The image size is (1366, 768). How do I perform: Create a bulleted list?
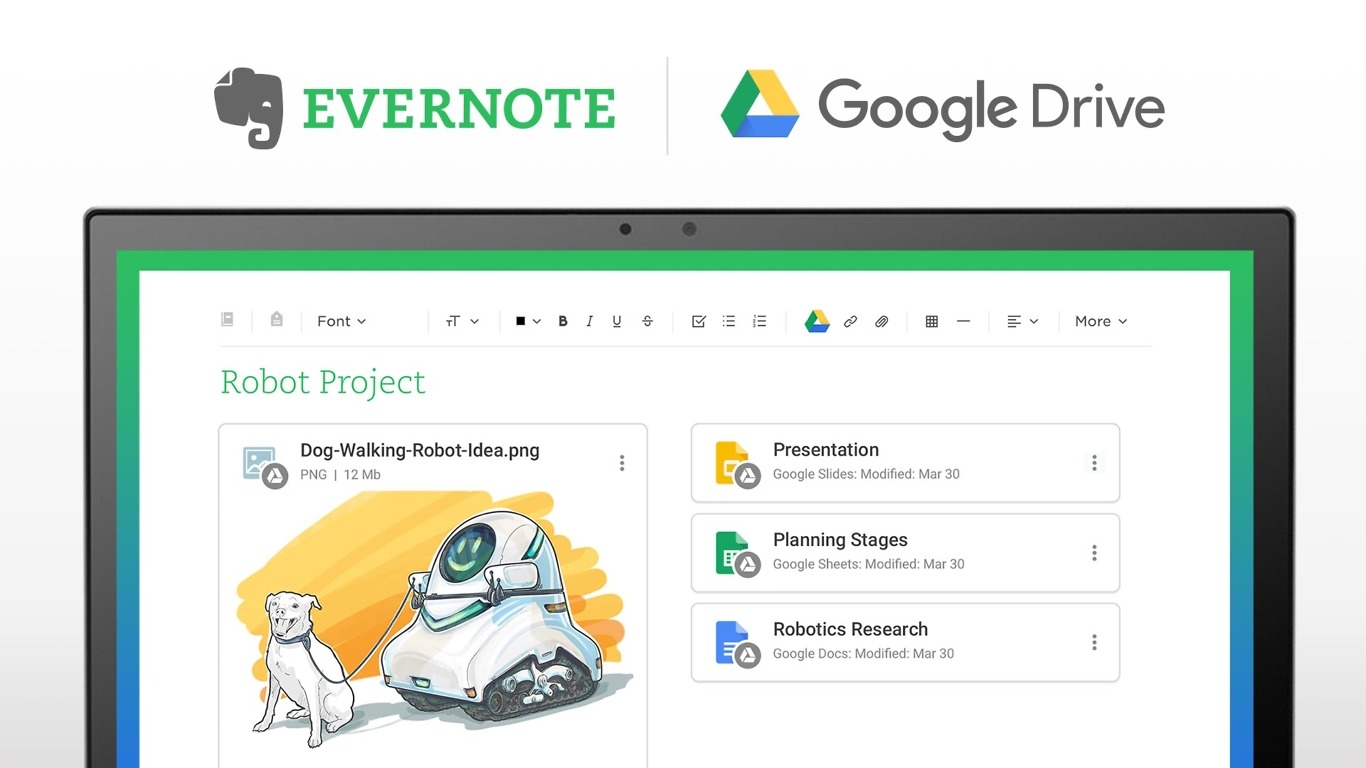pyautogui.click(x=729, y=321)
